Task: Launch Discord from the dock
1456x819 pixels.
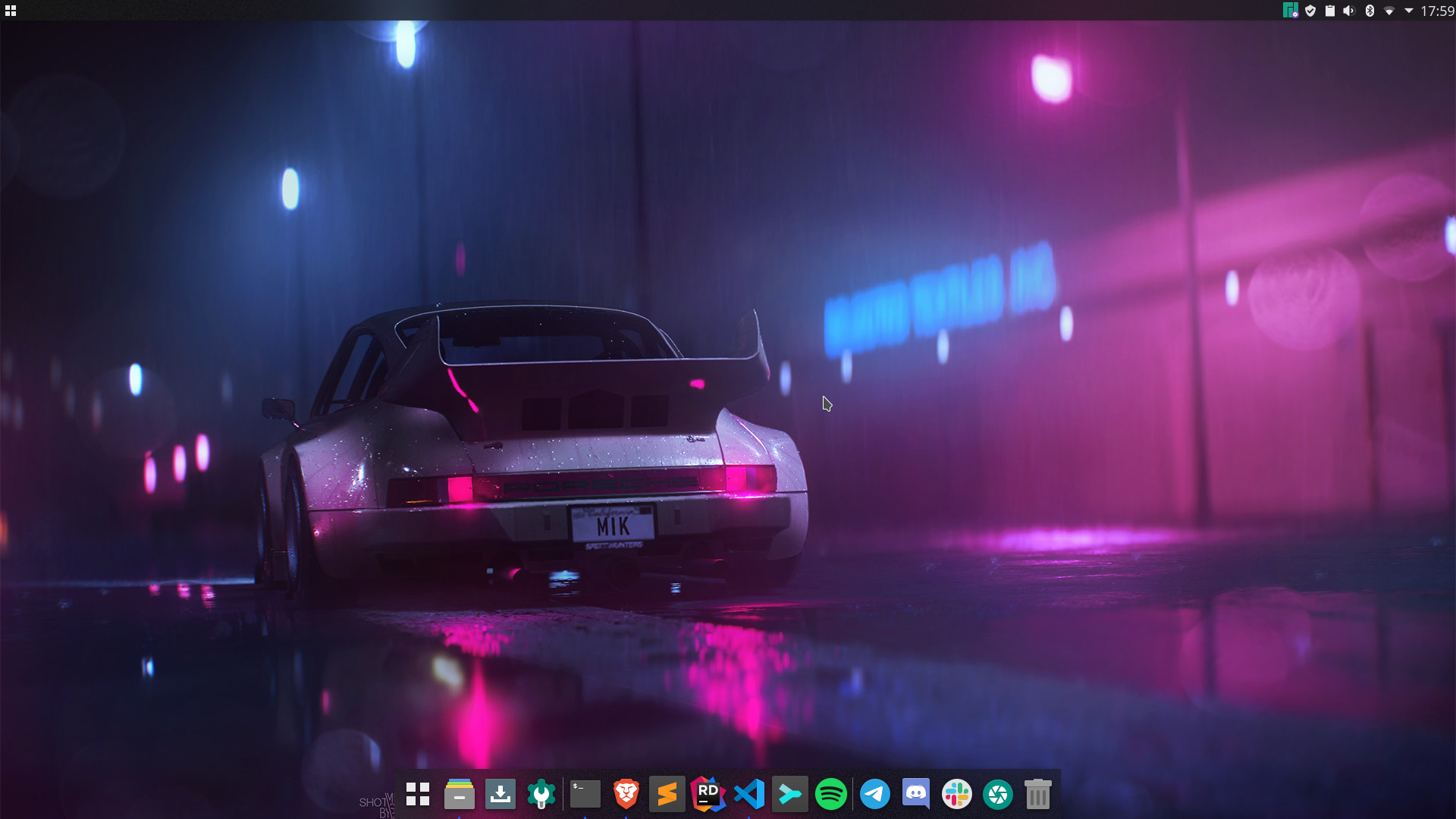Action: (x=915, y=794)
